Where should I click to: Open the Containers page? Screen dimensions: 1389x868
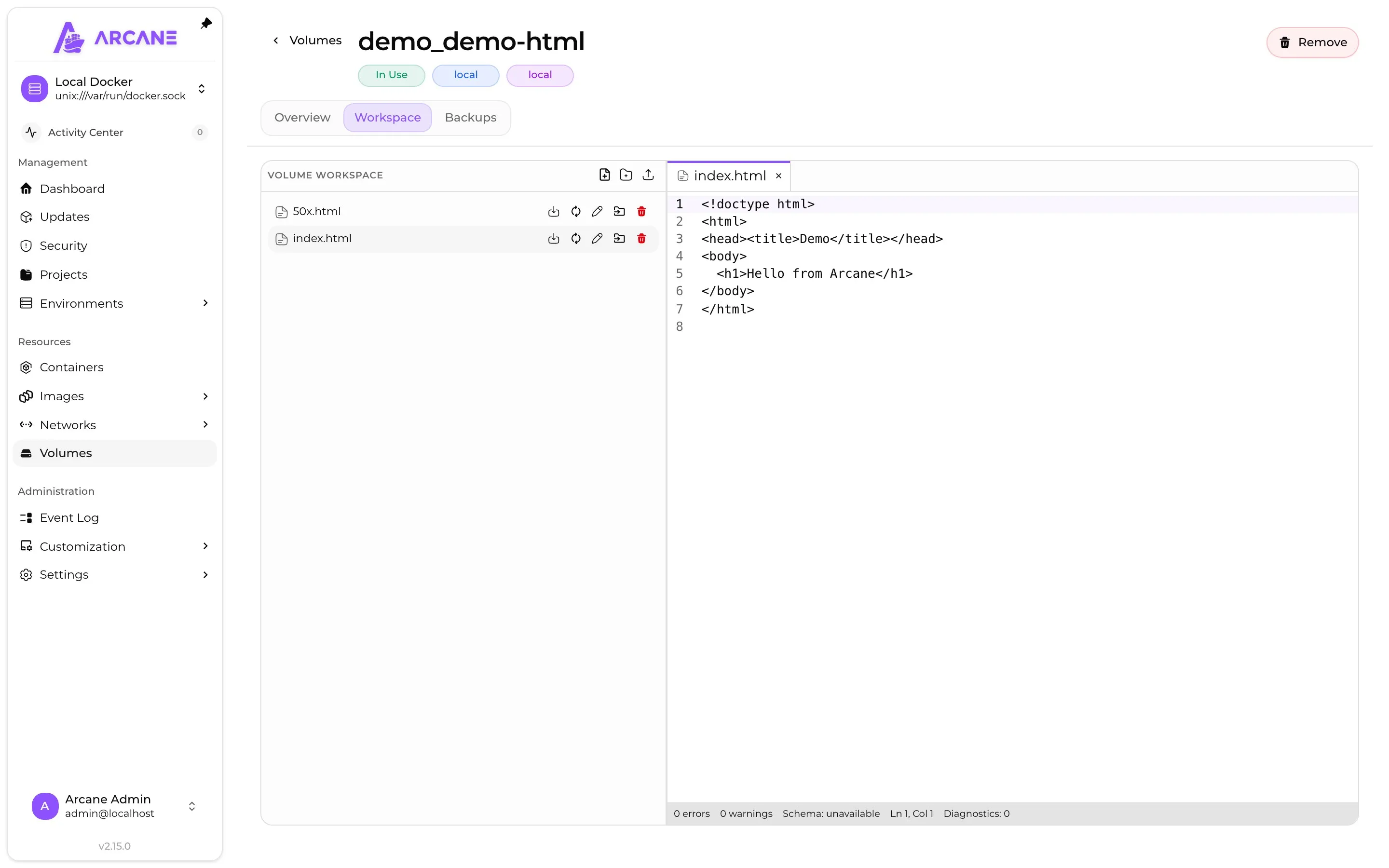115,367
